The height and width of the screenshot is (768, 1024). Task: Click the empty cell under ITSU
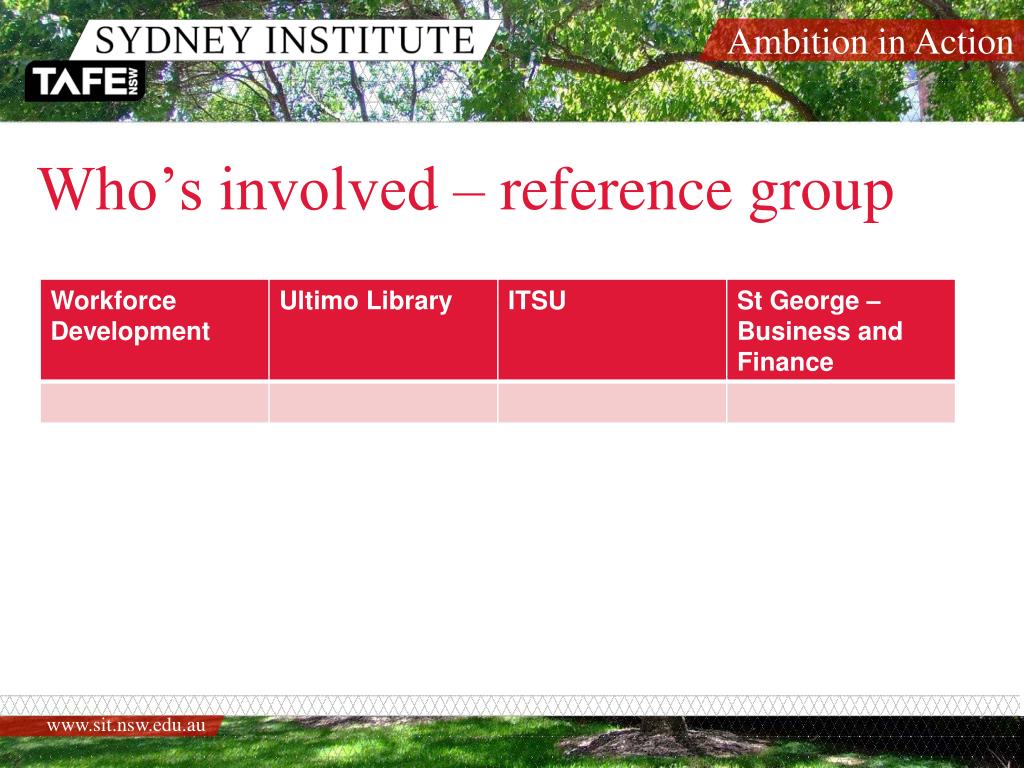tap(612, 402)
